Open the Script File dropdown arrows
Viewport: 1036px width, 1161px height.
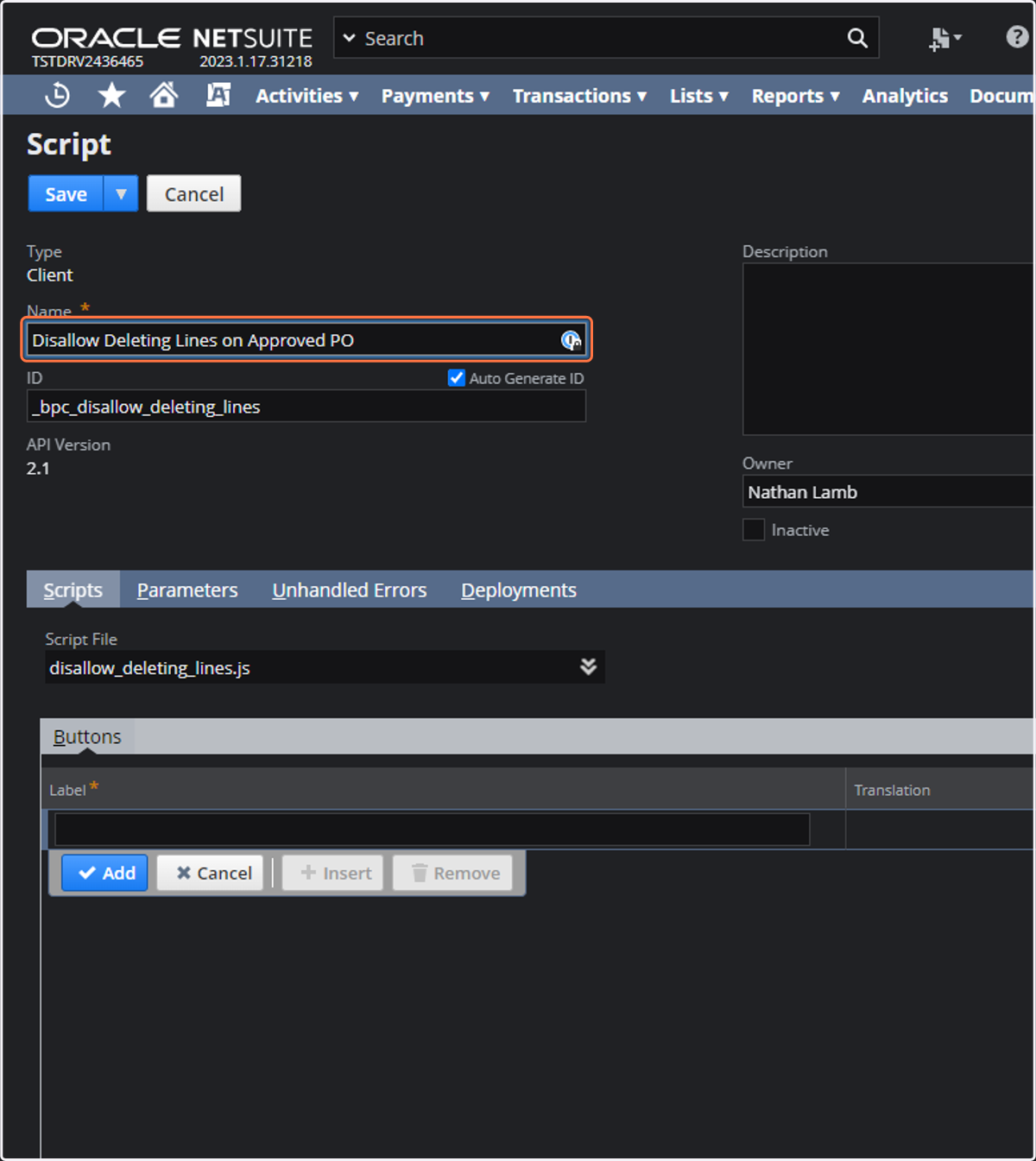[589, 666]
